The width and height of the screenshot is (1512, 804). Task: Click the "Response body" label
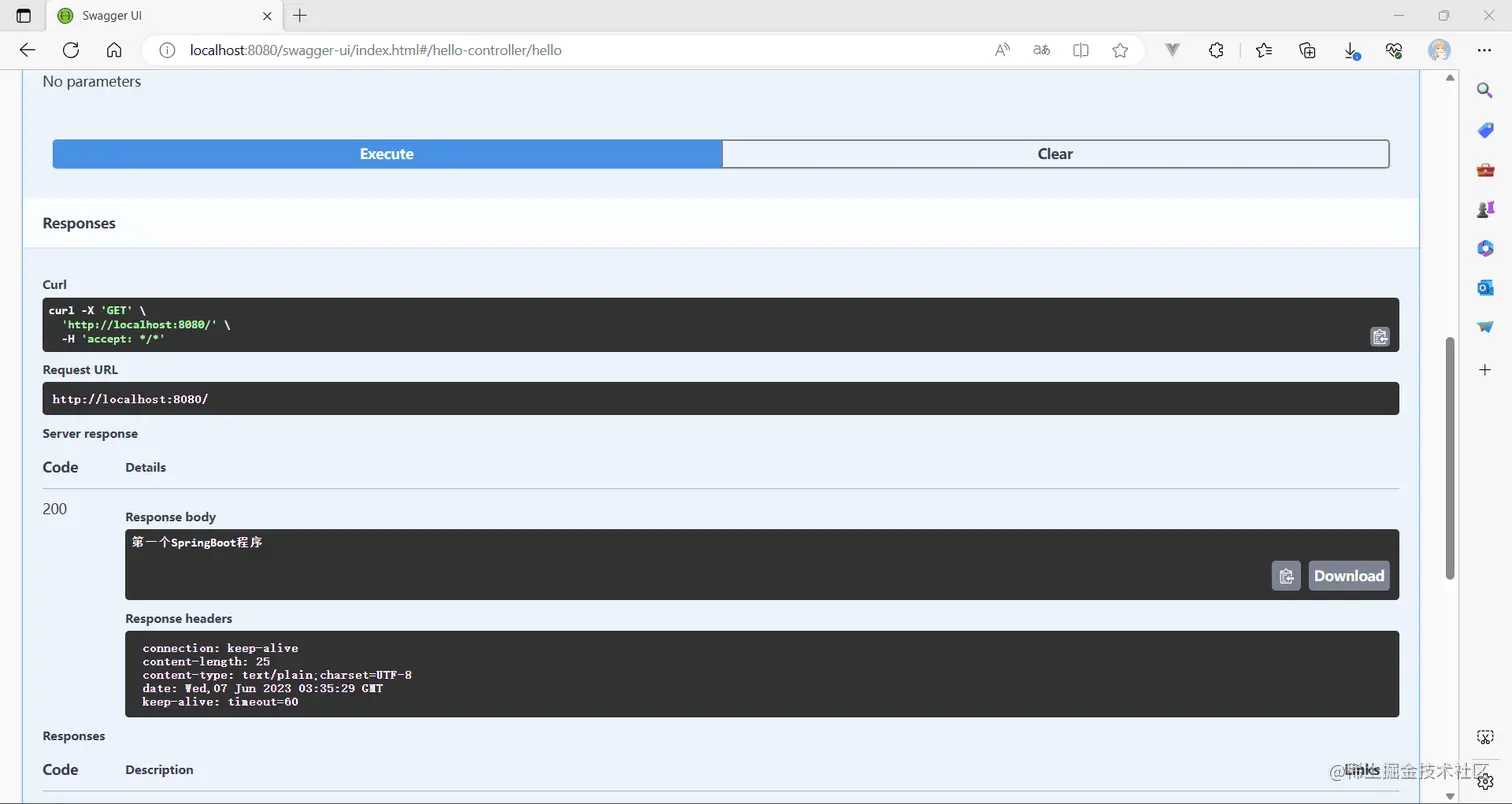pos(171,517)
